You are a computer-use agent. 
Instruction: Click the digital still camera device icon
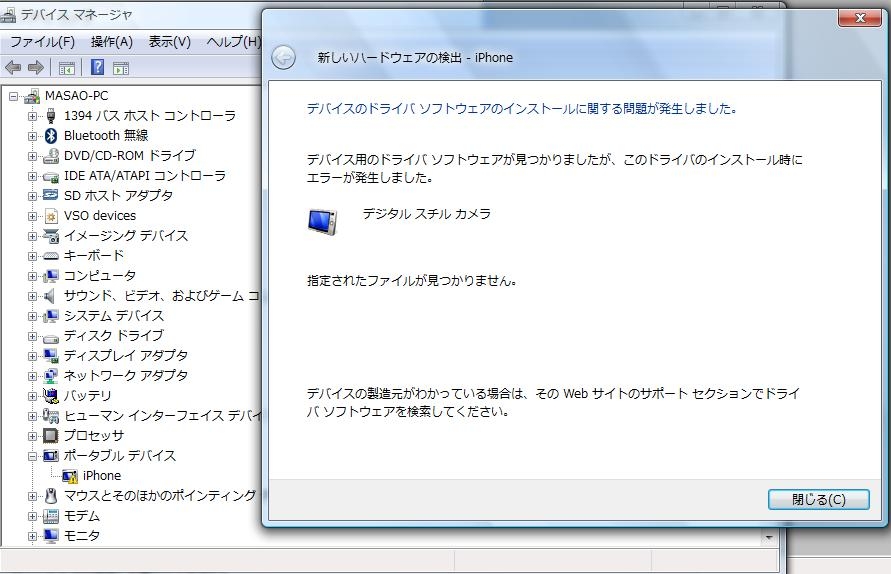[x=323, y=221]
